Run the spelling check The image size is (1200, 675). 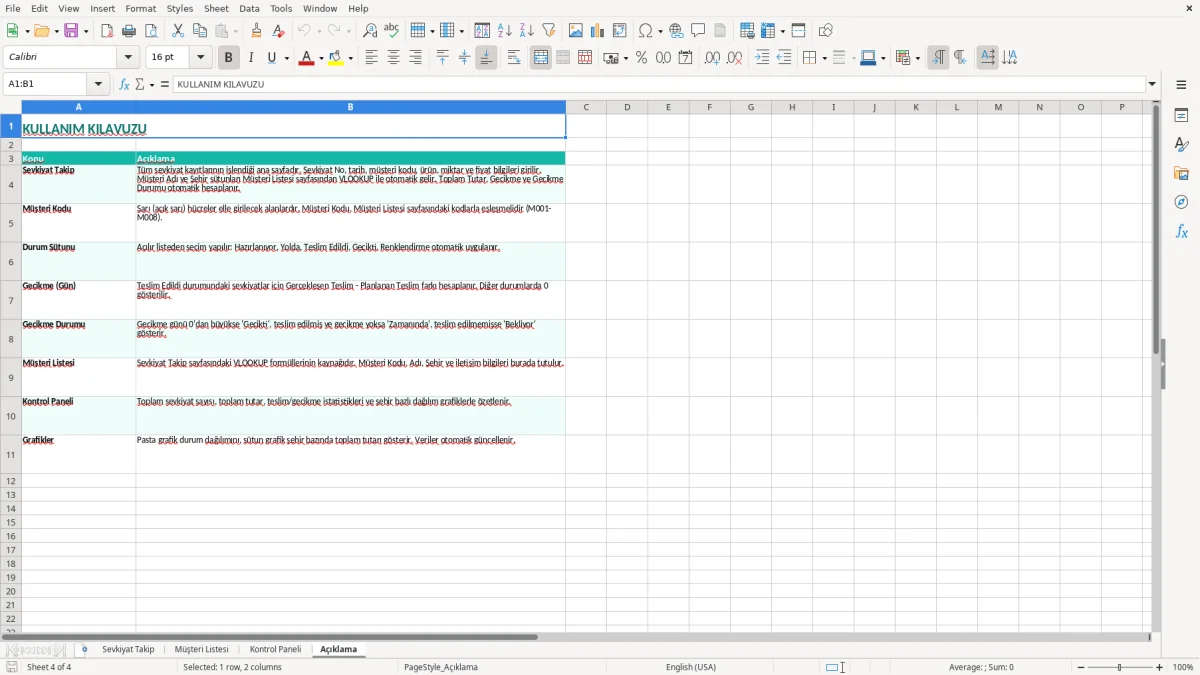pyautogui.click(x=392, y=31)
